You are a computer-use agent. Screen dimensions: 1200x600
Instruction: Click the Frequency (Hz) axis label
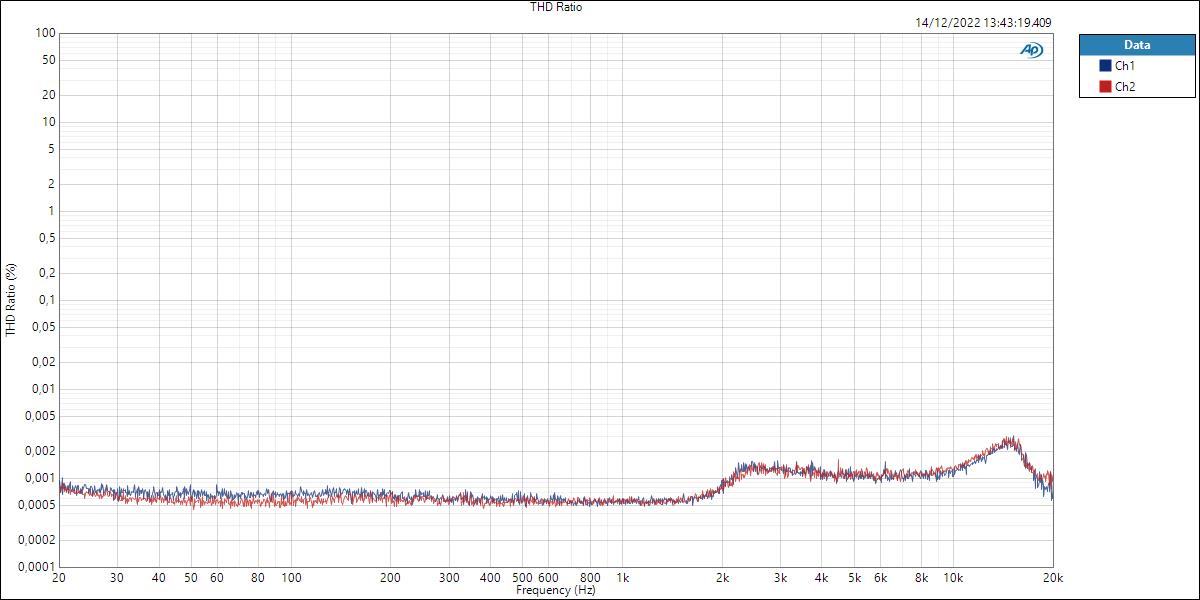point(556,590)
